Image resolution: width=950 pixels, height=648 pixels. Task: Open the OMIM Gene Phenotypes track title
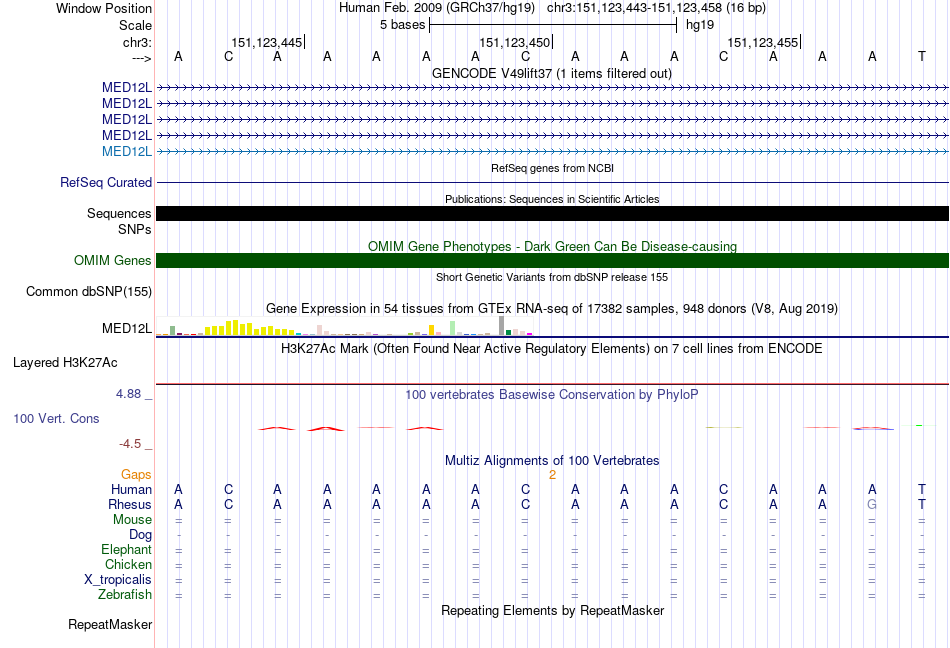pyautogui.click(x=552, y=246)
